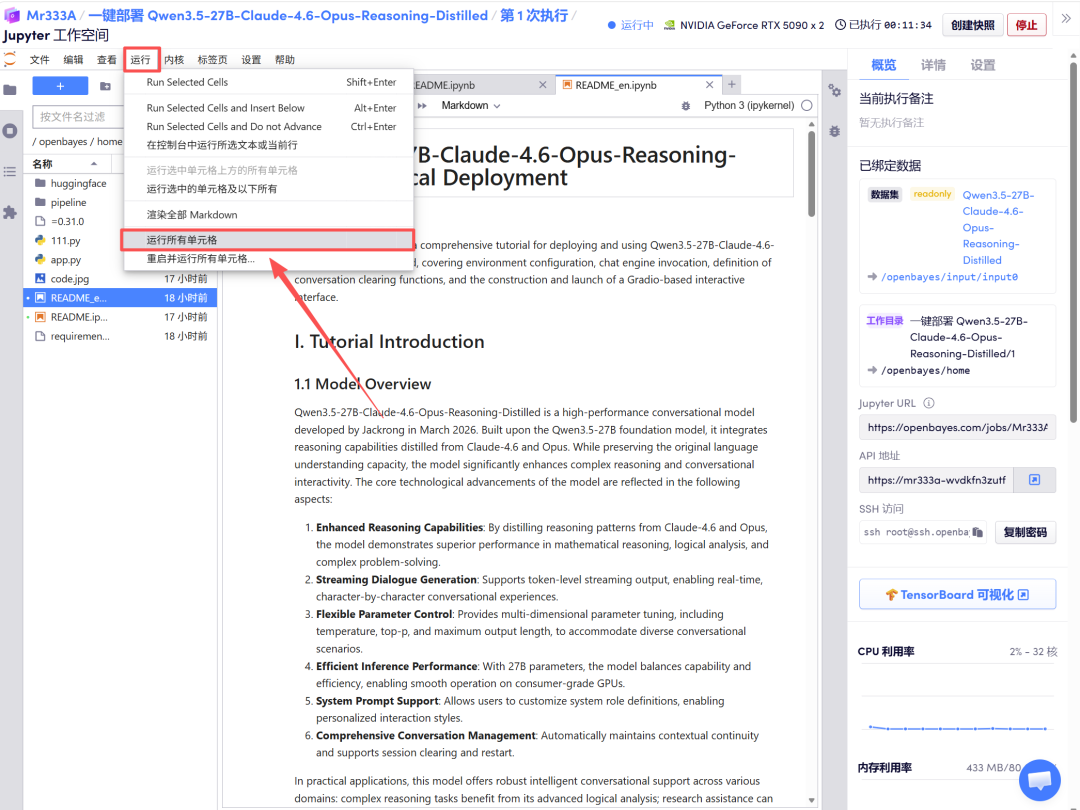The width and height of the screenshot is (1080, 810).
Task: Sort files by 名称 column header
Action: click(x=65, y=164)
